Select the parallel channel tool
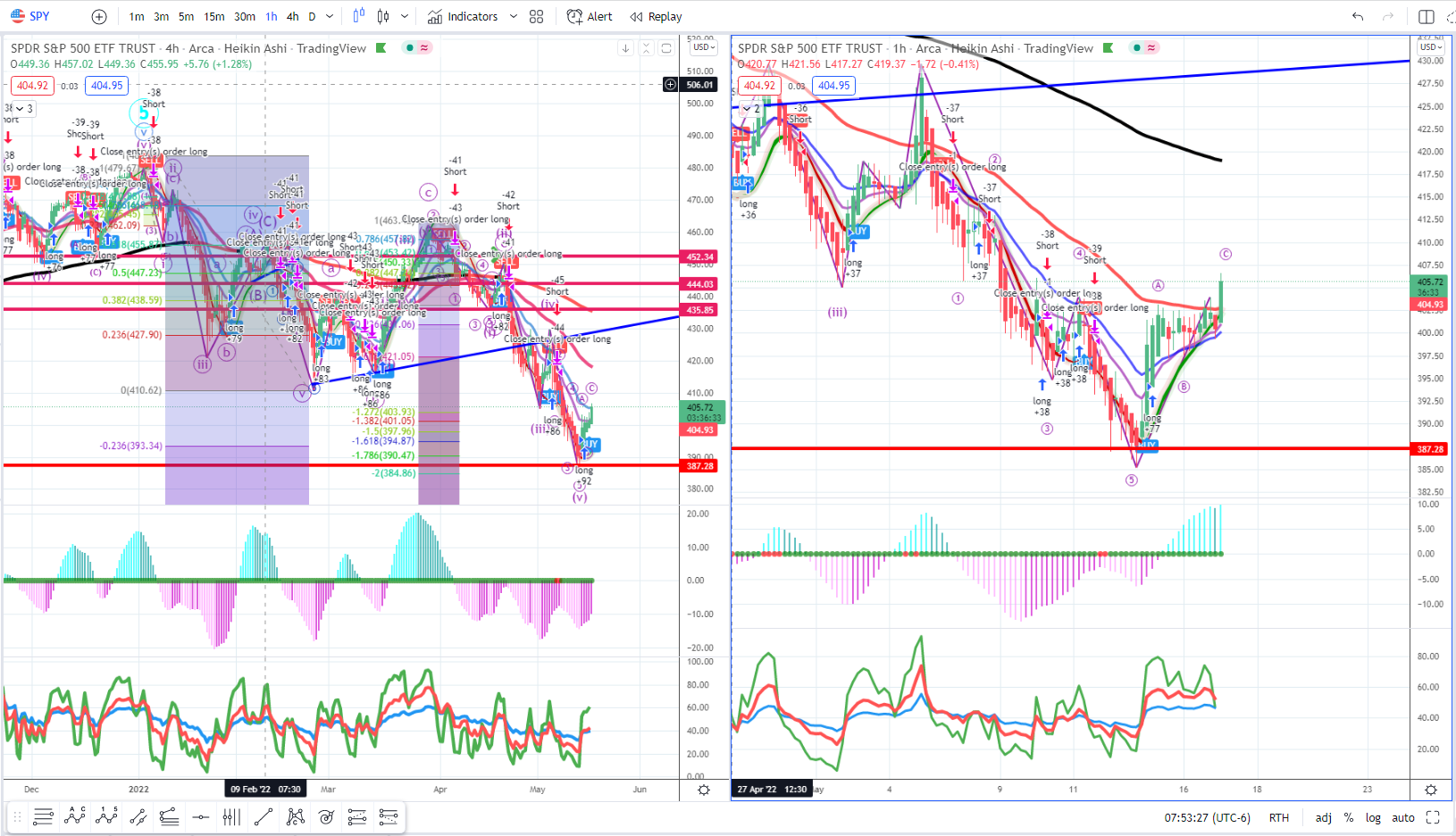 click(x=138, y=816)
